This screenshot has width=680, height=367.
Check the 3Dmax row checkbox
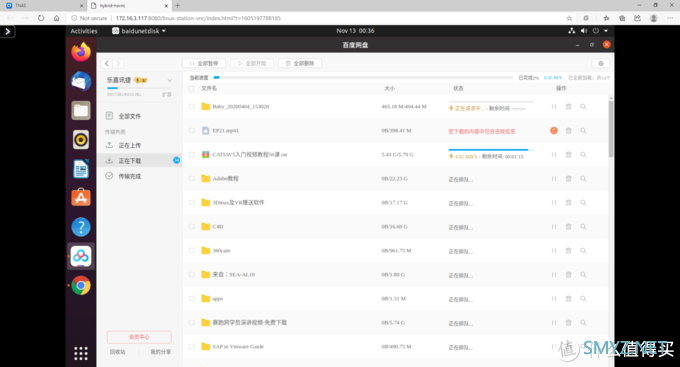191,203
